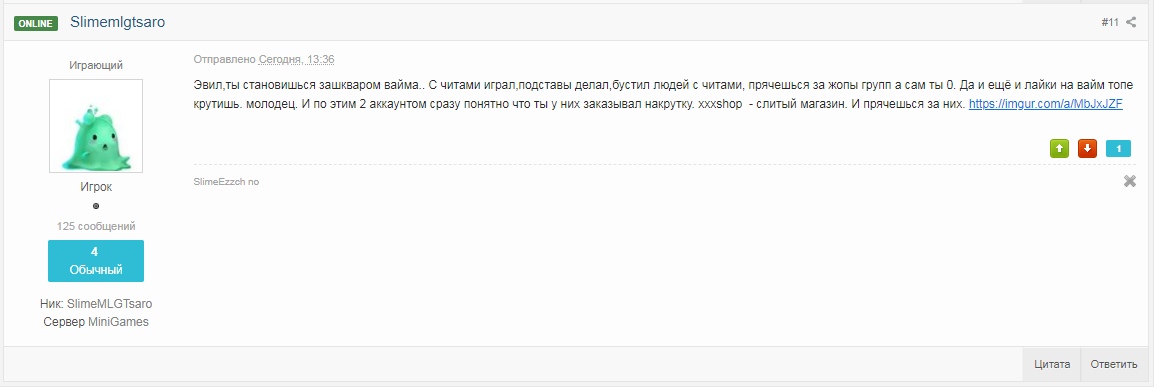The image size is (1161, 392).
Task: Click the Сервер MiniGames profile field
Action: click(96, 322)
